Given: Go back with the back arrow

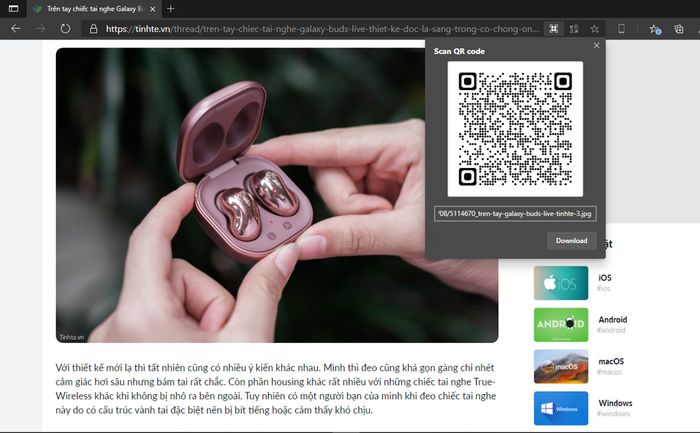Looking at the screenshot, I should (x=16, y=29).
